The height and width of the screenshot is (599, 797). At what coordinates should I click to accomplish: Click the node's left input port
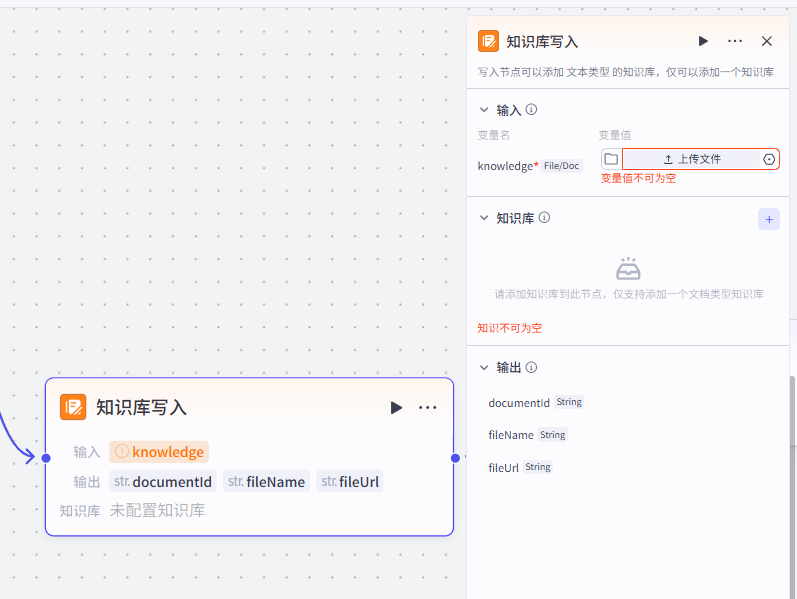[45, 458]
